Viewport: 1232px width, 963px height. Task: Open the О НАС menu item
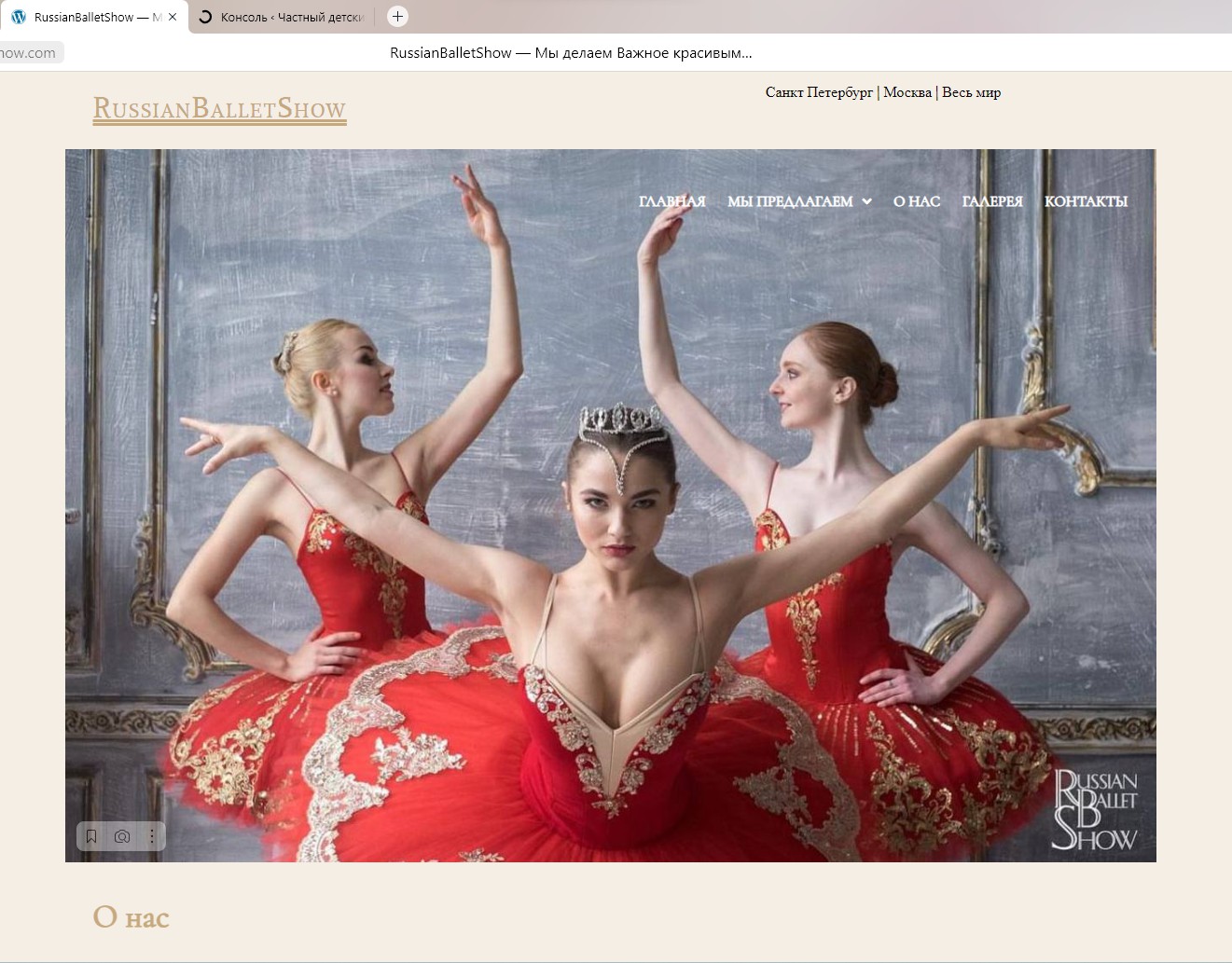917,201
